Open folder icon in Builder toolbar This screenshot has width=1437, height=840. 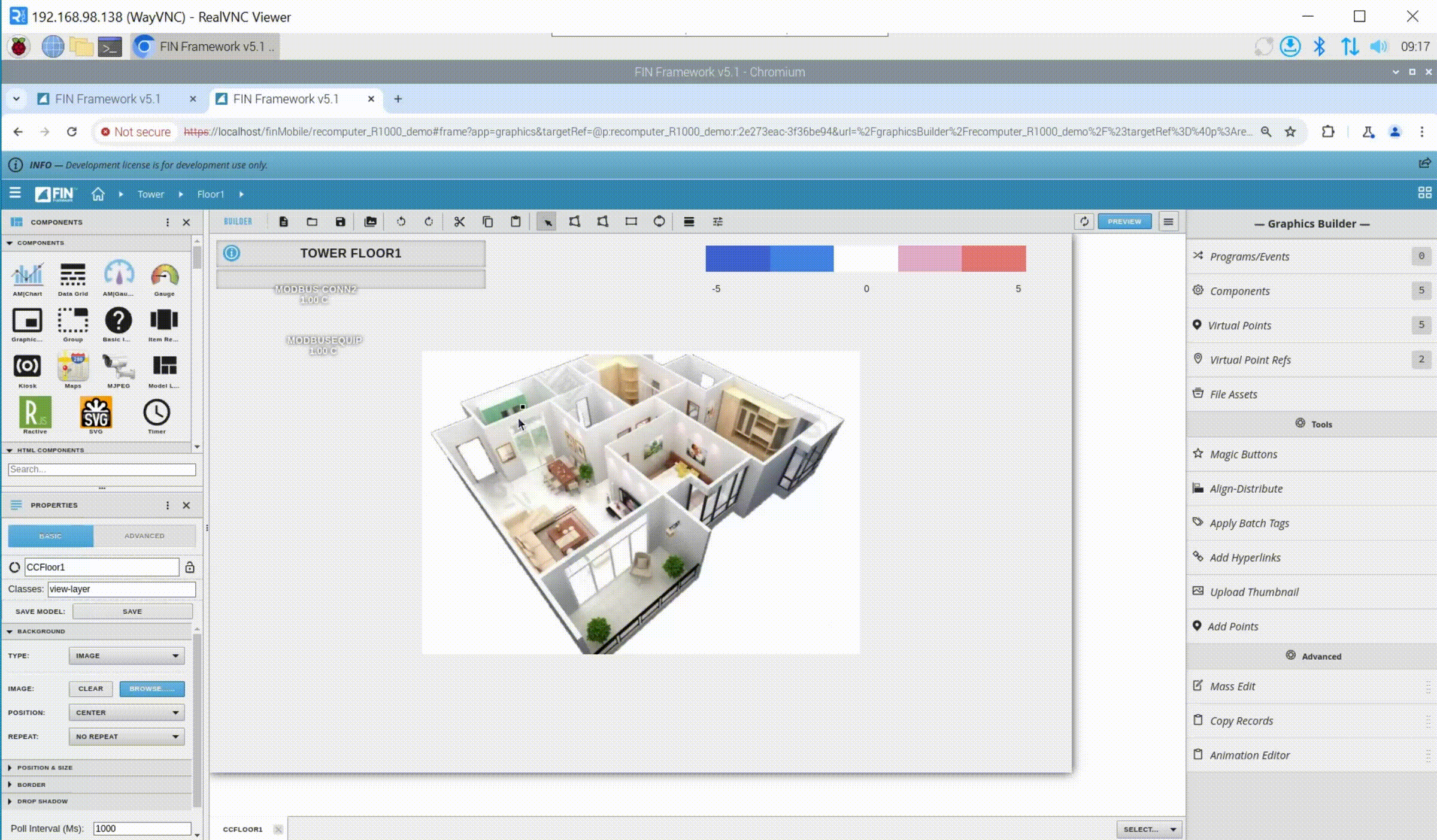point(312,222)
